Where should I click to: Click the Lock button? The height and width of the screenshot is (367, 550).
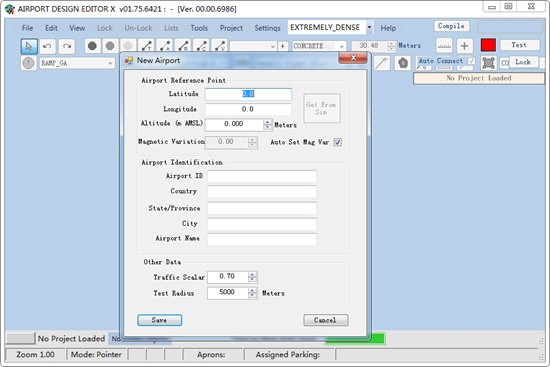[x=523, y=62]
